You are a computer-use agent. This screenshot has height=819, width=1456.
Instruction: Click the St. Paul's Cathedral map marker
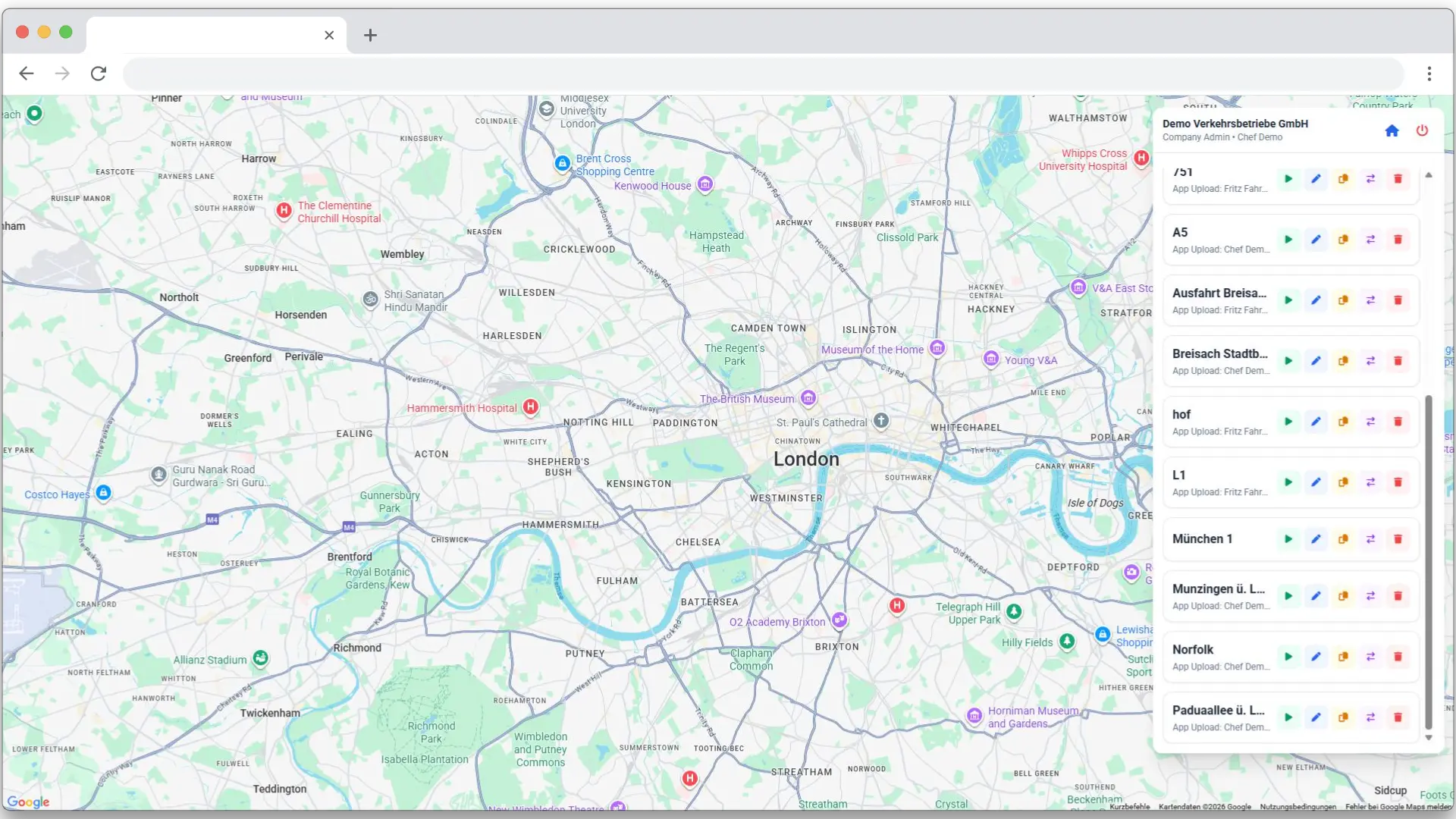click(880, 420)
